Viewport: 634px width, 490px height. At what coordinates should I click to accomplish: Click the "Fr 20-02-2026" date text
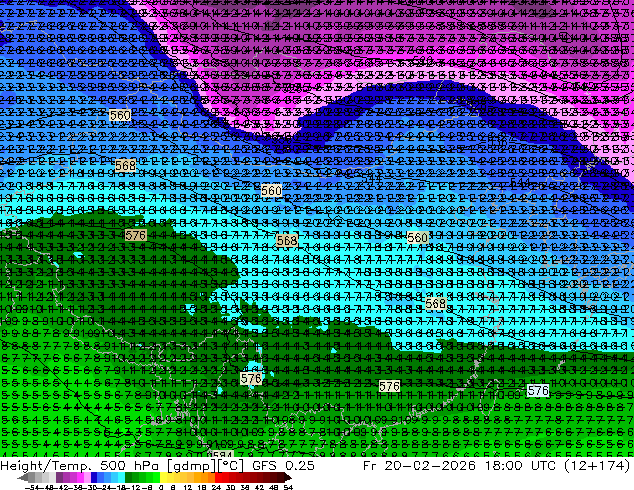419,465
